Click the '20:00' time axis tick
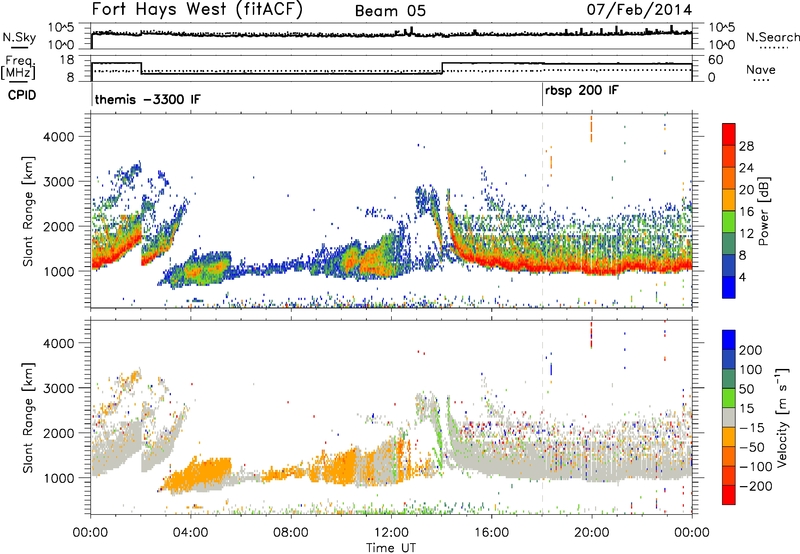Screen dimensions: 800x554 592,533
